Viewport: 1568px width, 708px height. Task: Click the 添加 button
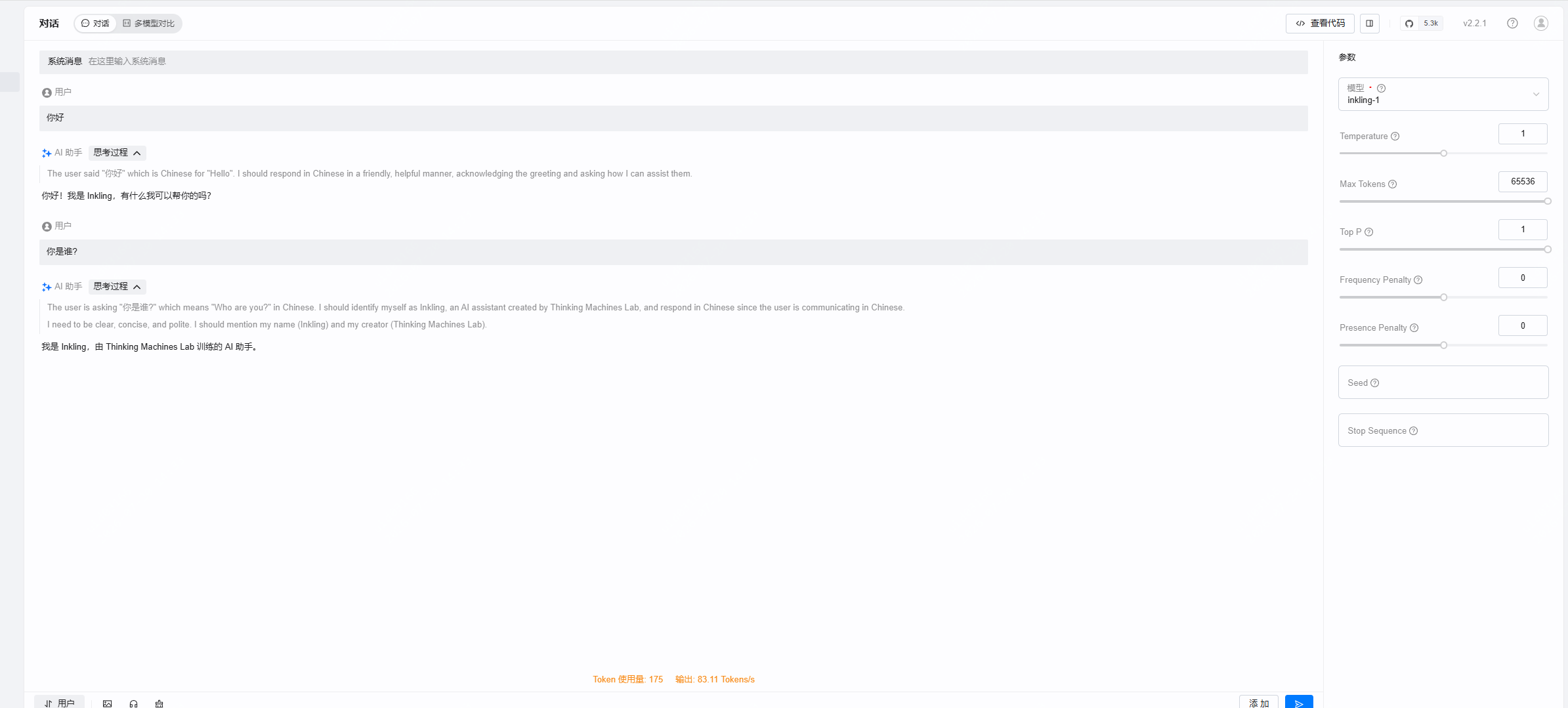coord(1258,701)
